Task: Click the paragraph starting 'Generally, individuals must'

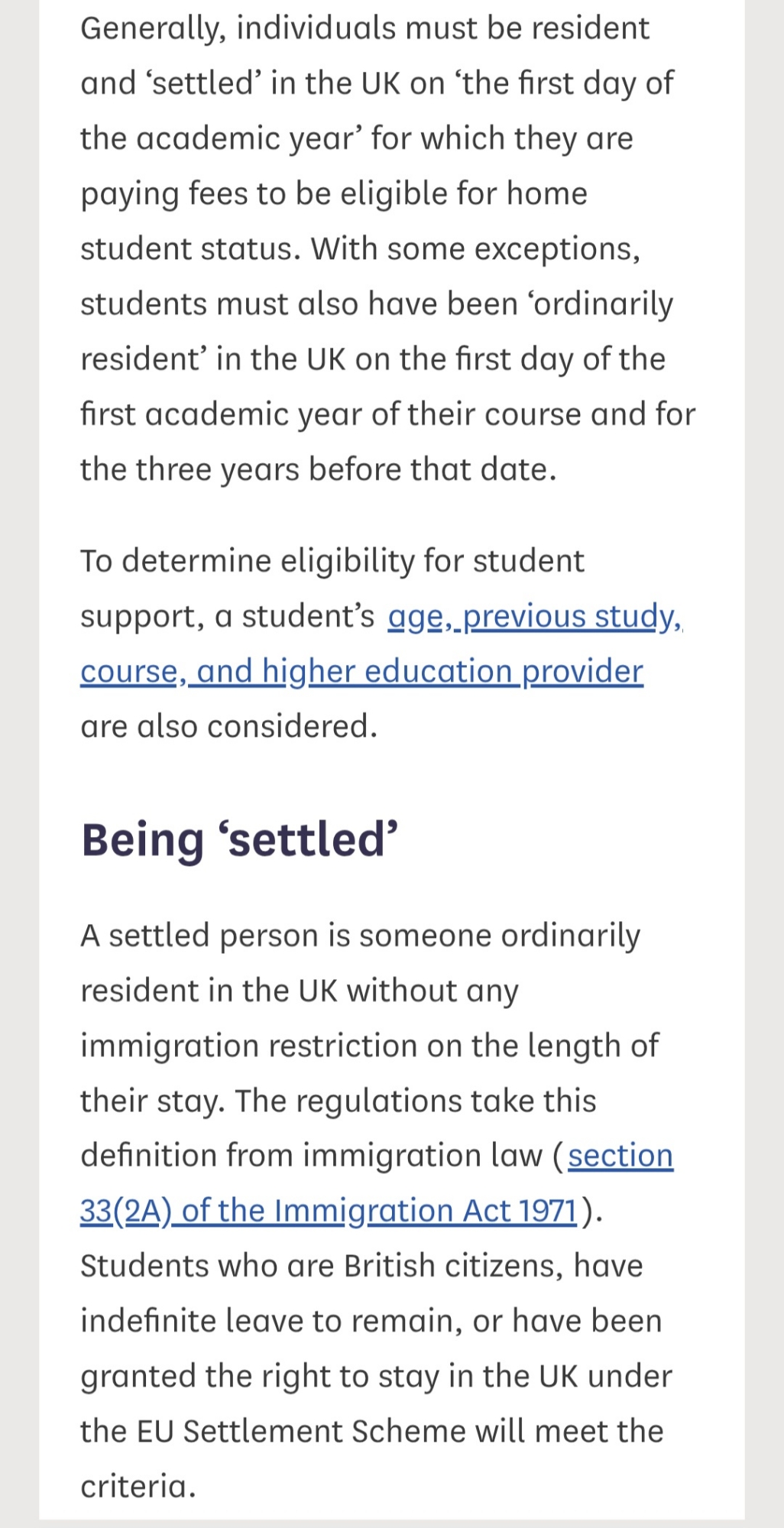Action: tap(365, 28)
